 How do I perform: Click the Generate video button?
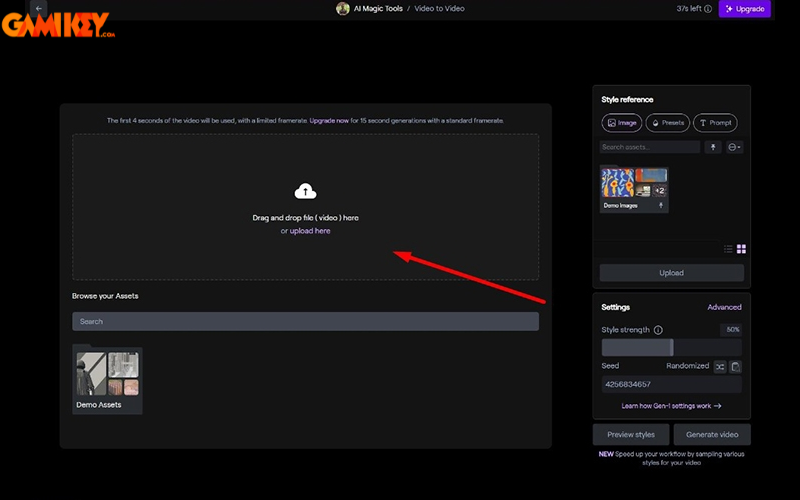[711, 434]
